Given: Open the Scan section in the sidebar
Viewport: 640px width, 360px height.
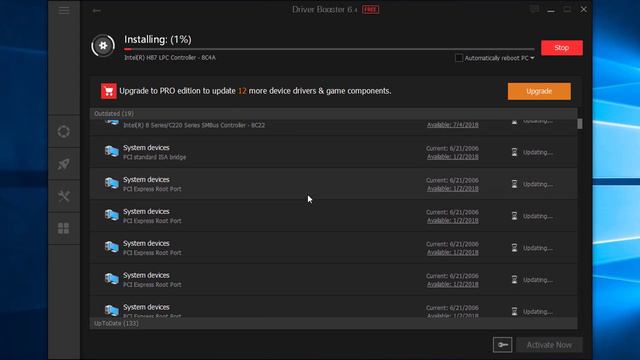Looking at the screenshot, I should [64, 131].
